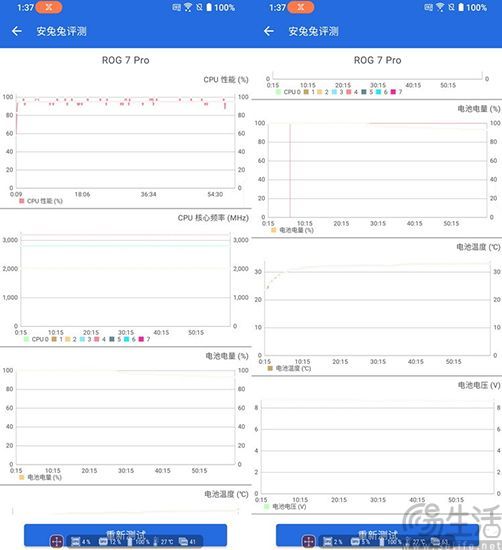Tap the CPU 核心频率 (MHz) chart title

click(x=213, y=218)
